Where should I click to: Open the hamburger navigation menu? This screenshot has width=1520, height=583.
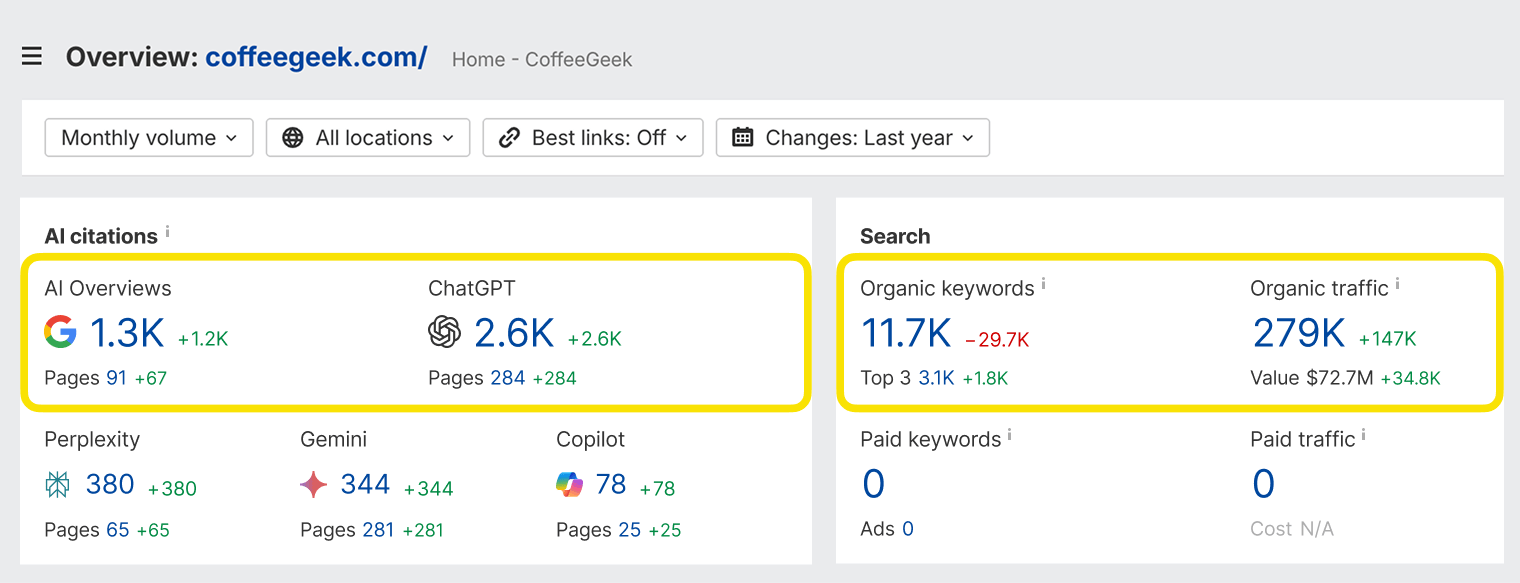click(x=31, y=56)
